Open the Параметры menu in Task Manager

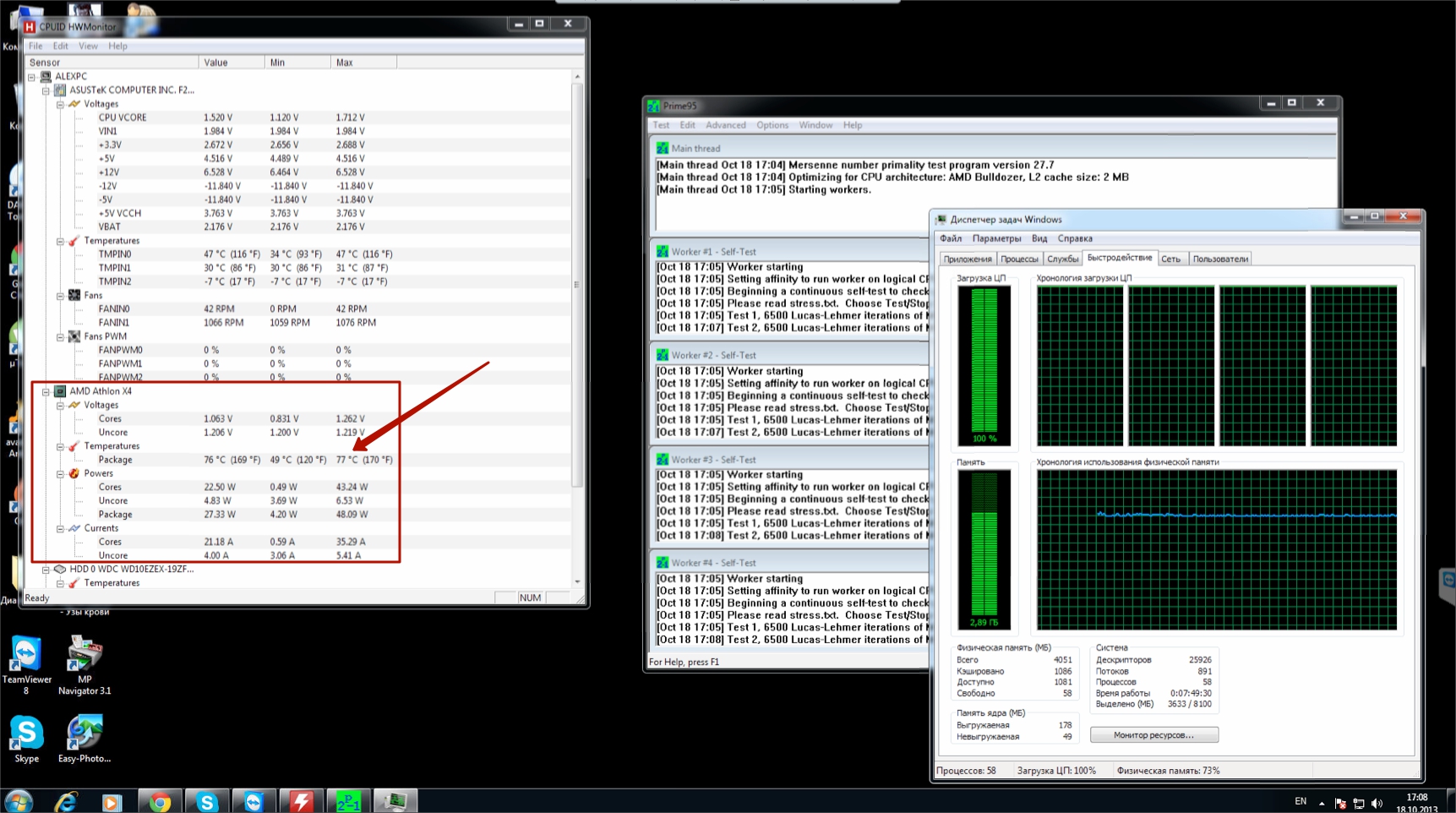pyautogui.click(x=996, y=238)
